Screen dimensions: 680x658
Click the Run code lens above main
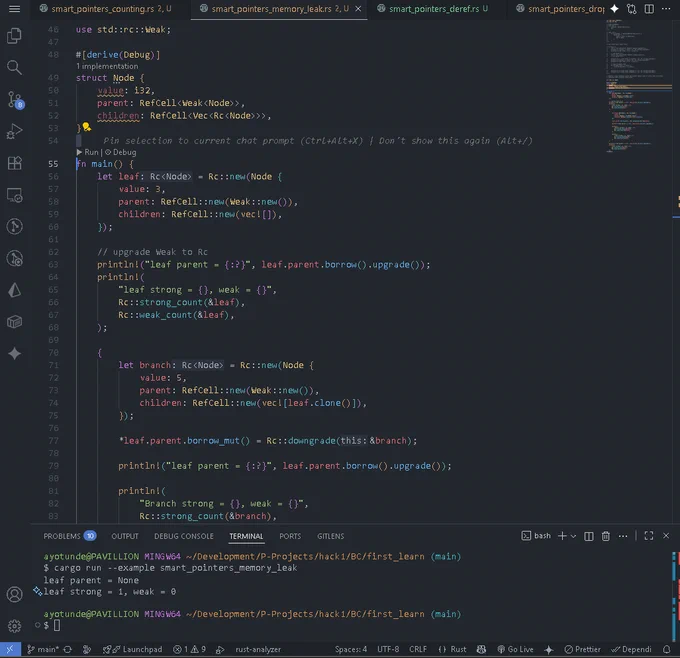click(91, 152)
